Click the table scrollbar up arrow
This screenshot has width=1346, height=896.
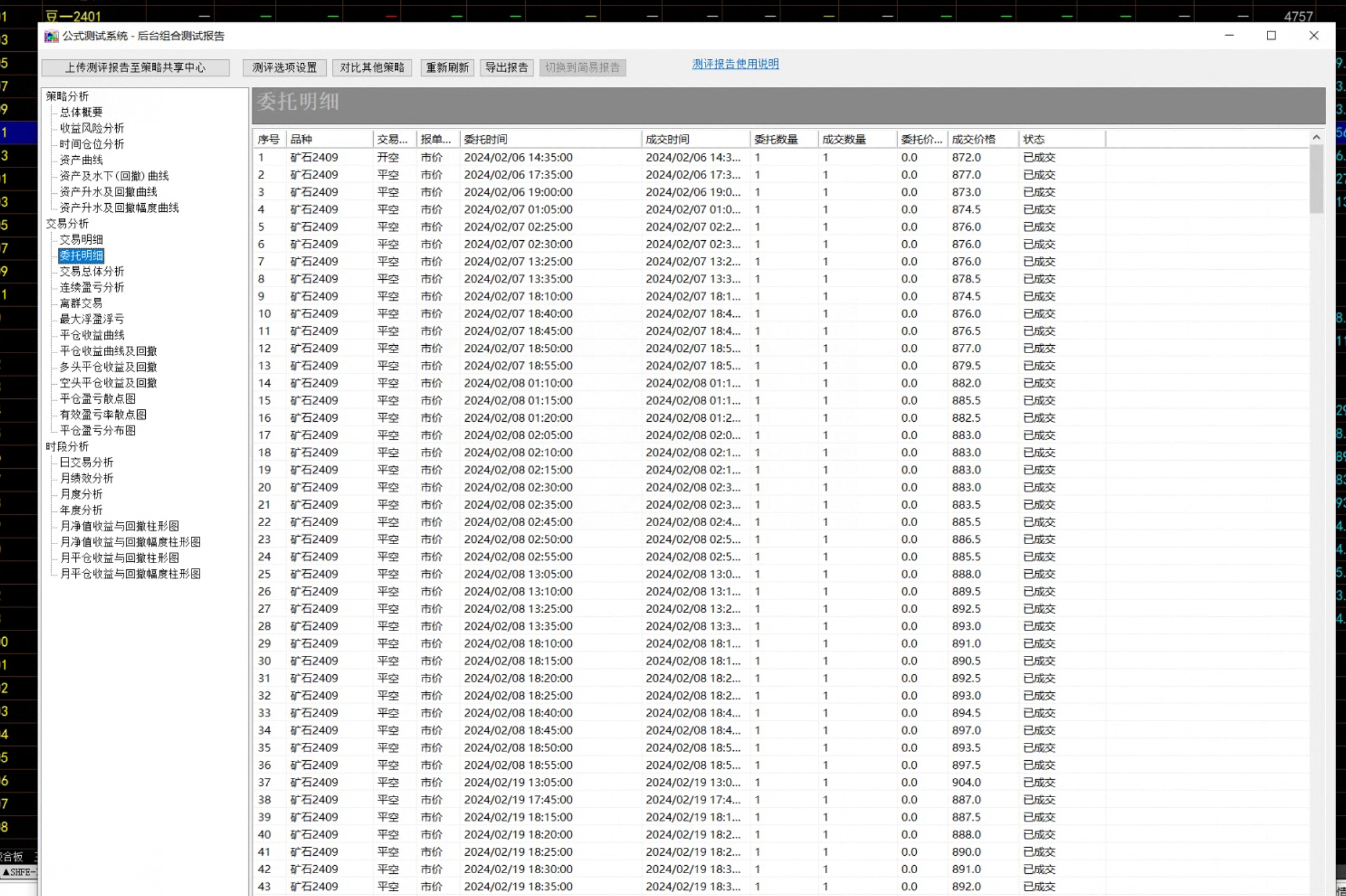pos(1316,138)
